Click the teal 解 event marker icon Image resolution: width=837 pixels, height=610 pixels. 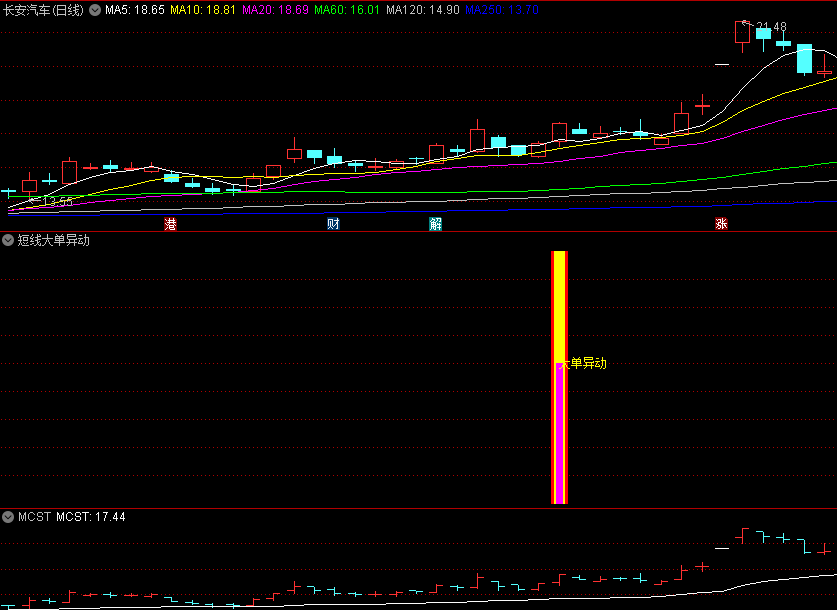click(x=436, y=224)
